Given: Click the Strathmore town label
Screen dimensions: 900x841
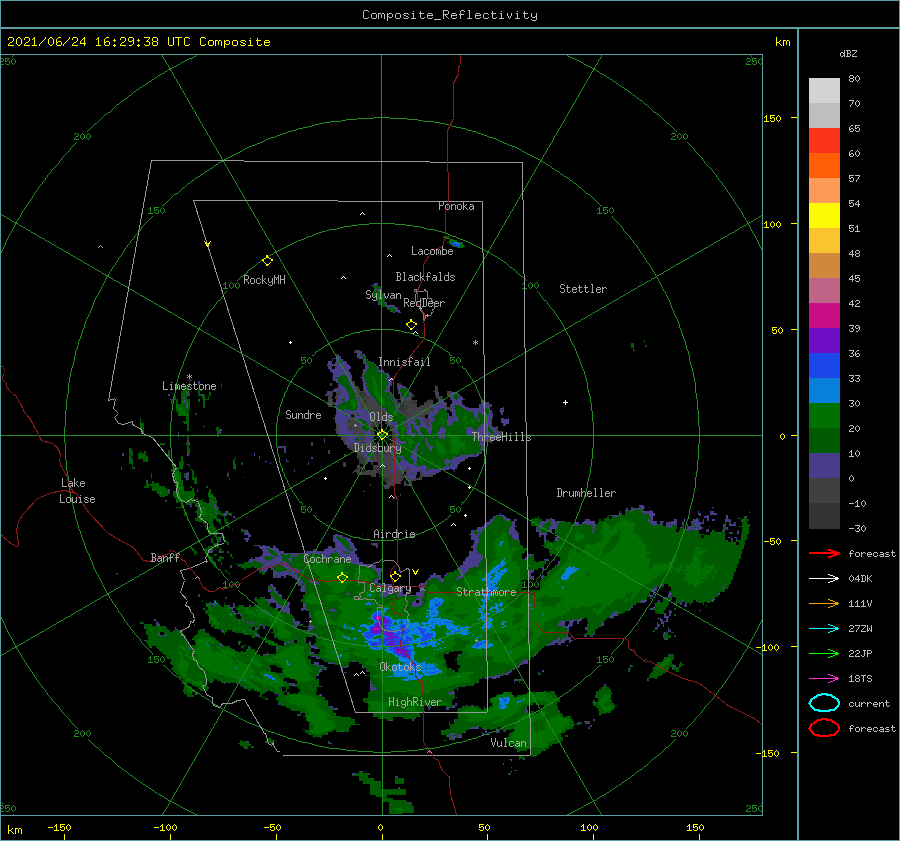Looking at the screenshot, I should (486, 592).
